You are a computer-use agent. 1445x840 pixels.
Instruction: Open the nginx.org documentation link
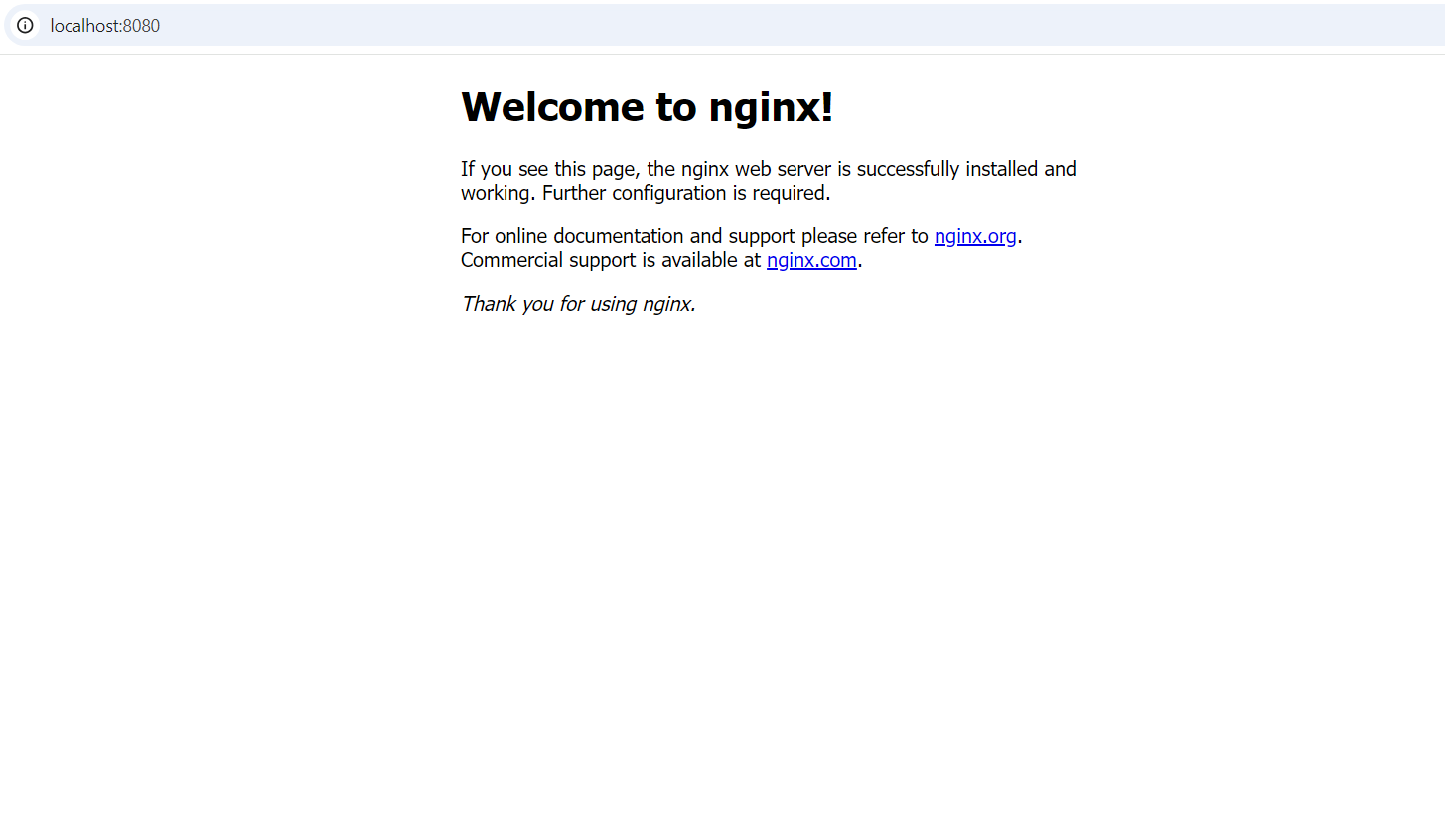click(x=974, y=236)
